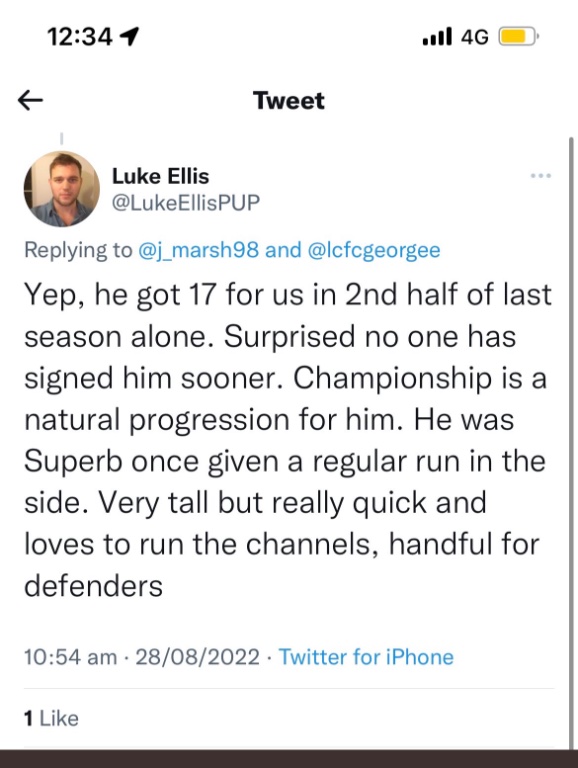Click the Twitter for iPhone link
Screen dimensions: 578x768
pos(366,657)
